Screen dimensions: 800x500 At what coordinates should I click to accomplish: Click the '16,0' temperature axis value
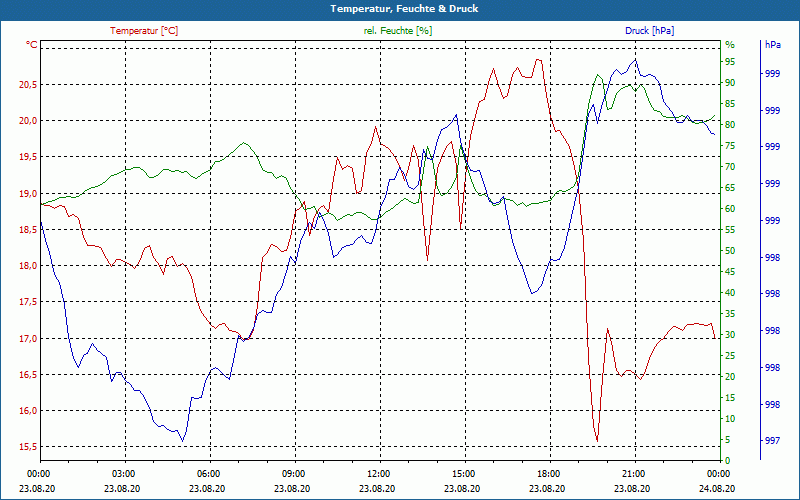pyautogui.click(x=28, y=411)
